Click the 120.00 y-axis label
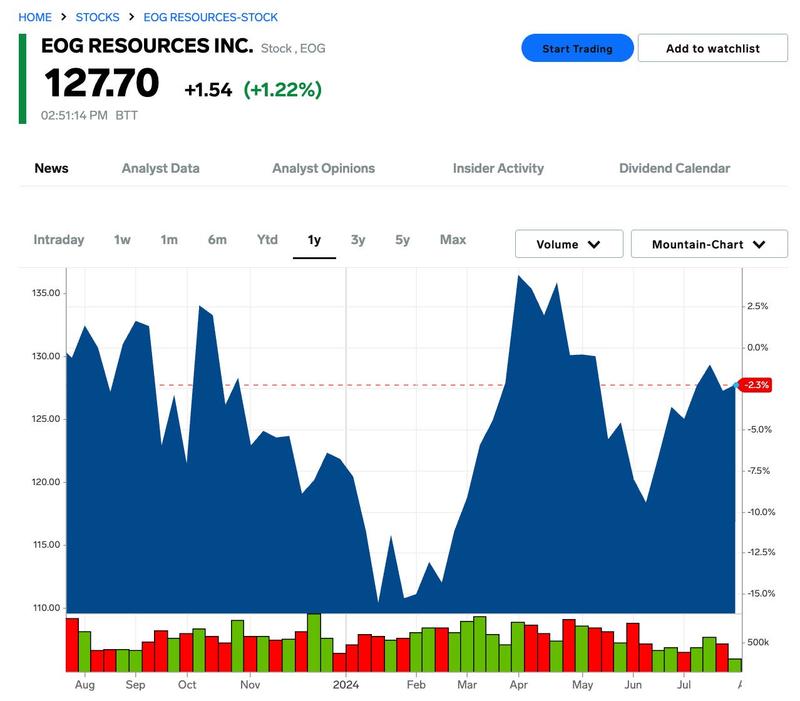The height and width of the screenshot is (701, 800). coord(46,482)
